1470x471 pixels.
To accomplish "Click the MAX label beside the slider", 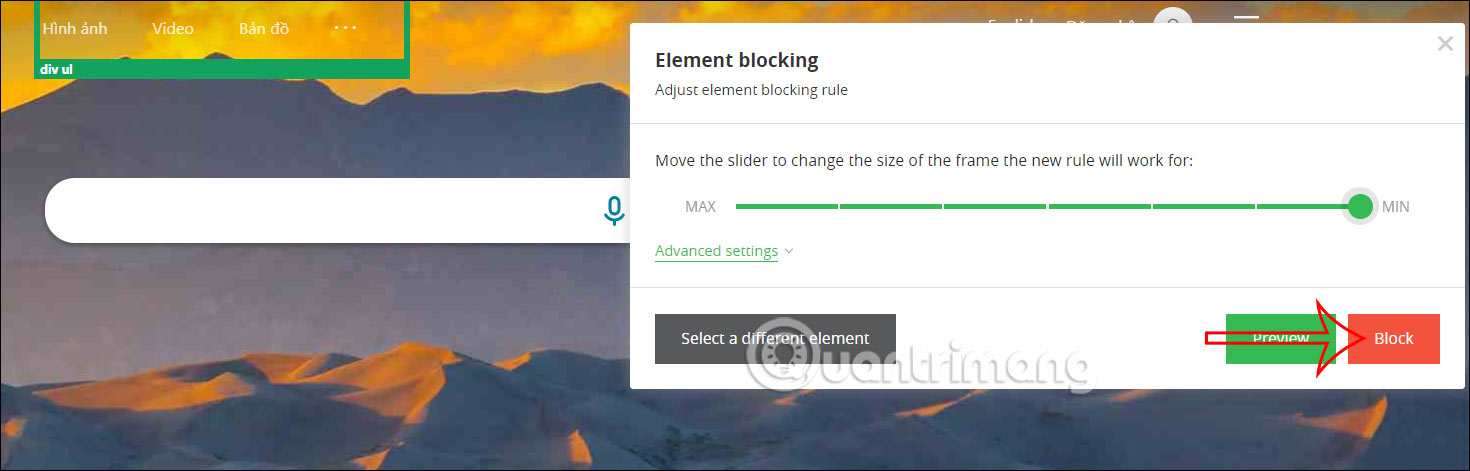I will pos(700,207).
